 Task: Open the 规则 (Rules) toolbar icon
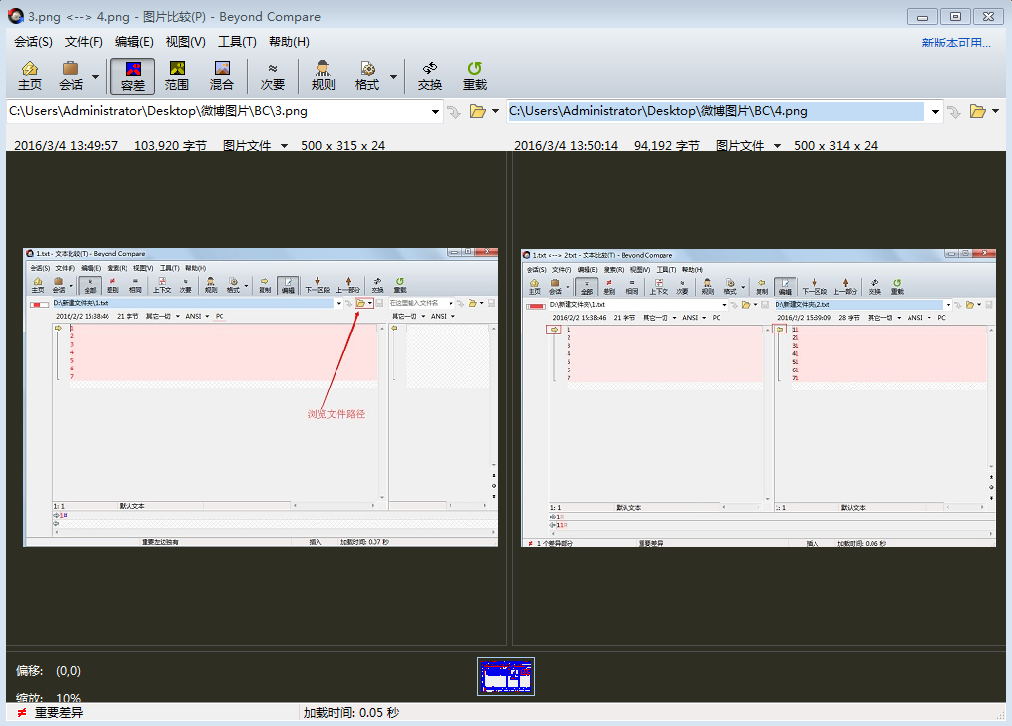(323, 75)
